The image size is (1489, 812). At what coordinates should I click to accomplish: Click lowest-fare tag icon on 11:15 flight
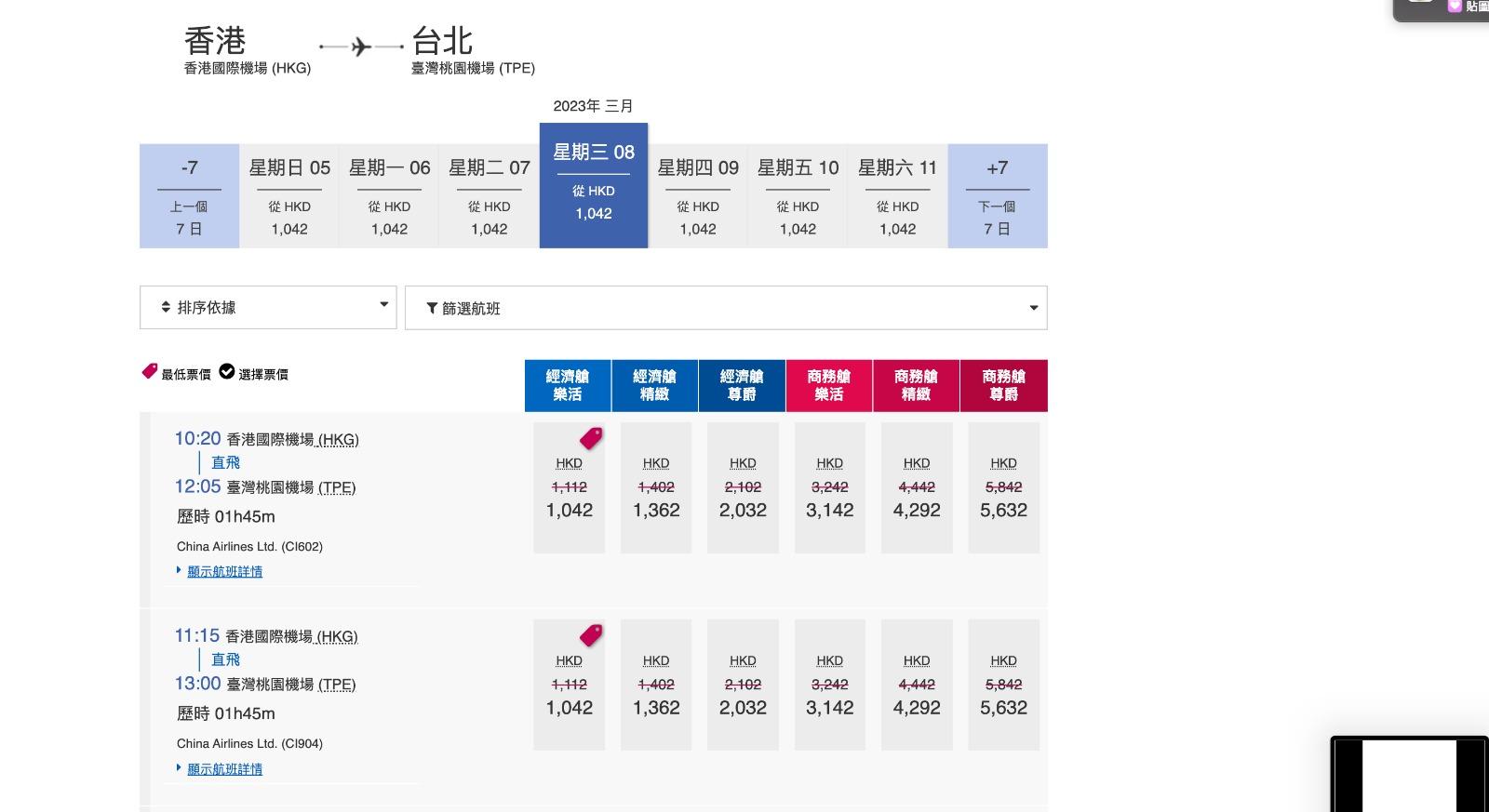pyautogui.click(x=591, y=635)
